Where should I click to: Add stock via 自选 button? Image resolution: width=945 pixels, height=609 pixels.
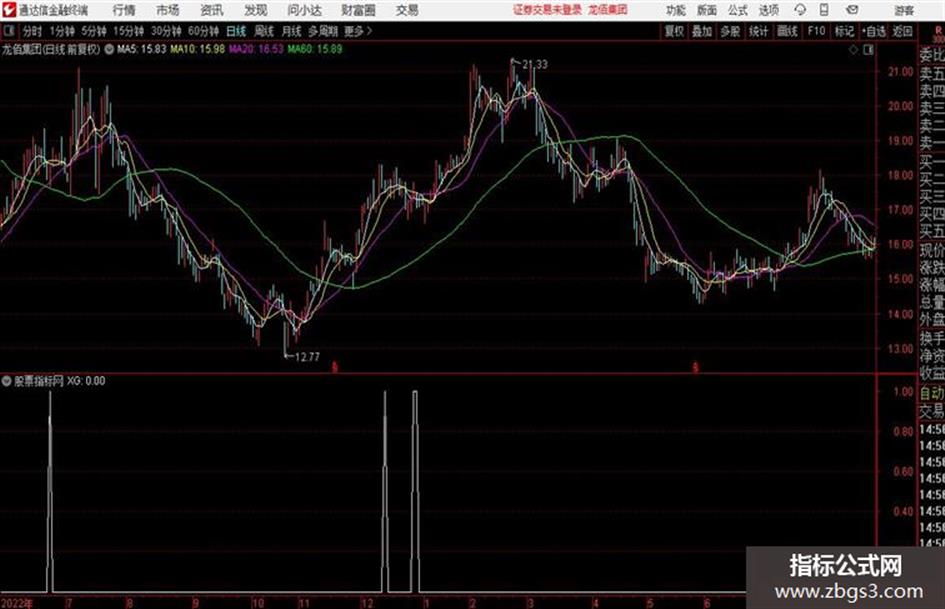873,31
